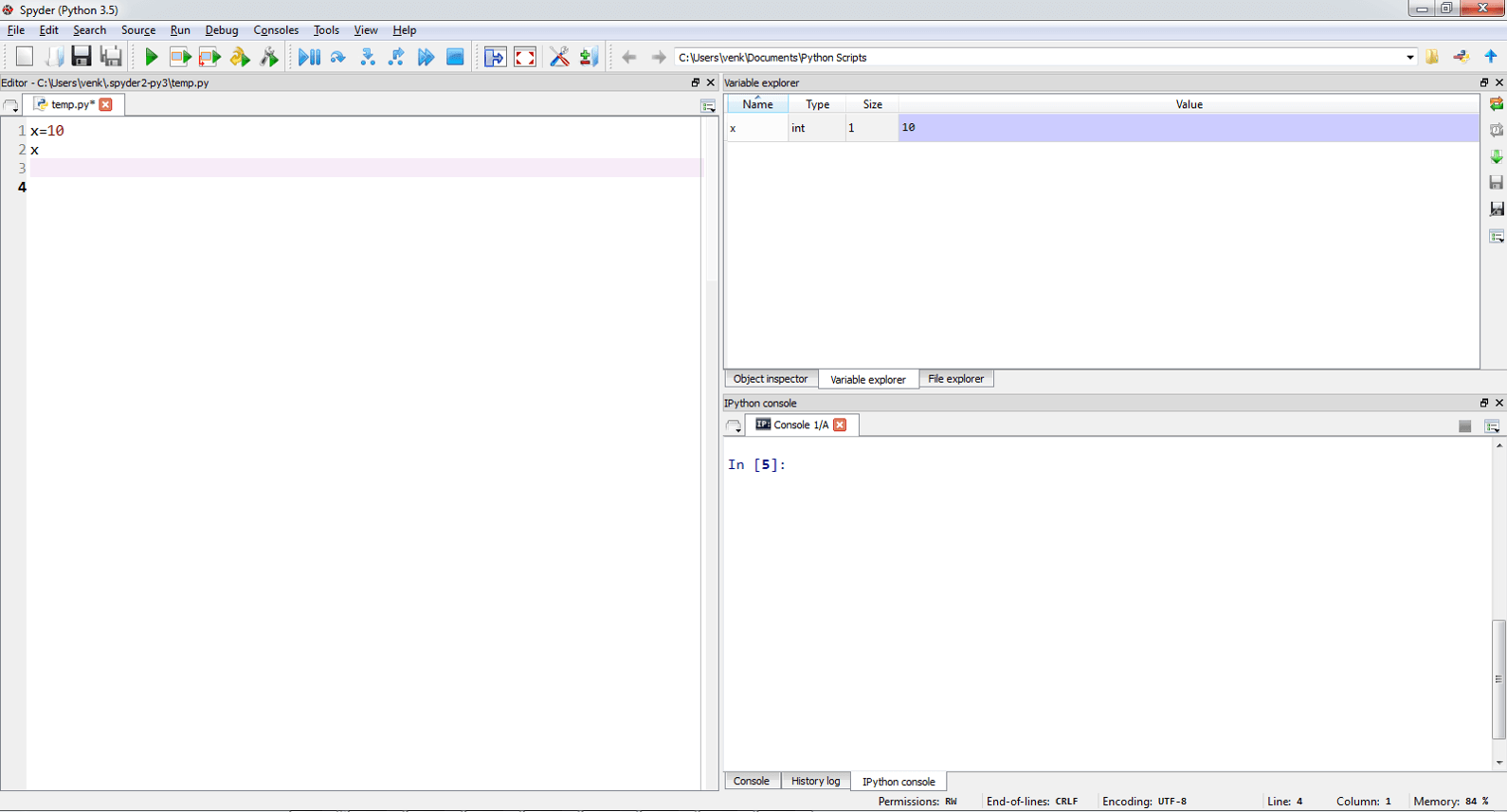The image size is (1507, 812).
Task: Run file with the green play button
Action: [151, 57]
